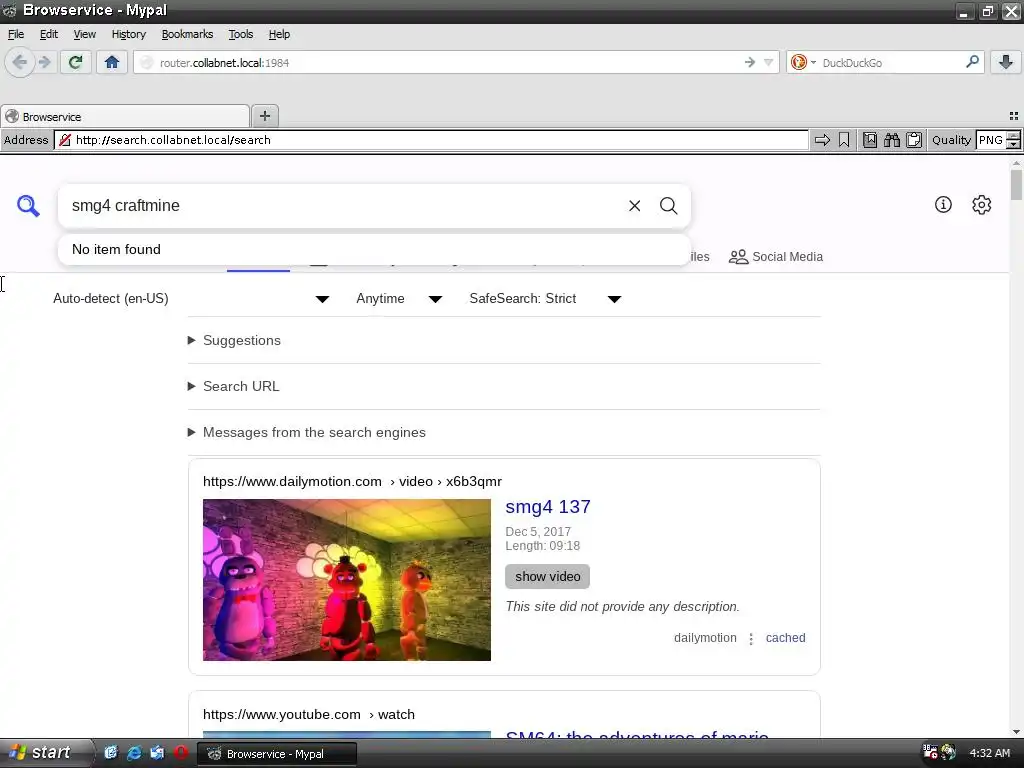Click the binoculars find icon
Image resolution: width=1024 pixels, height=768 pixels.
(892, 140)
